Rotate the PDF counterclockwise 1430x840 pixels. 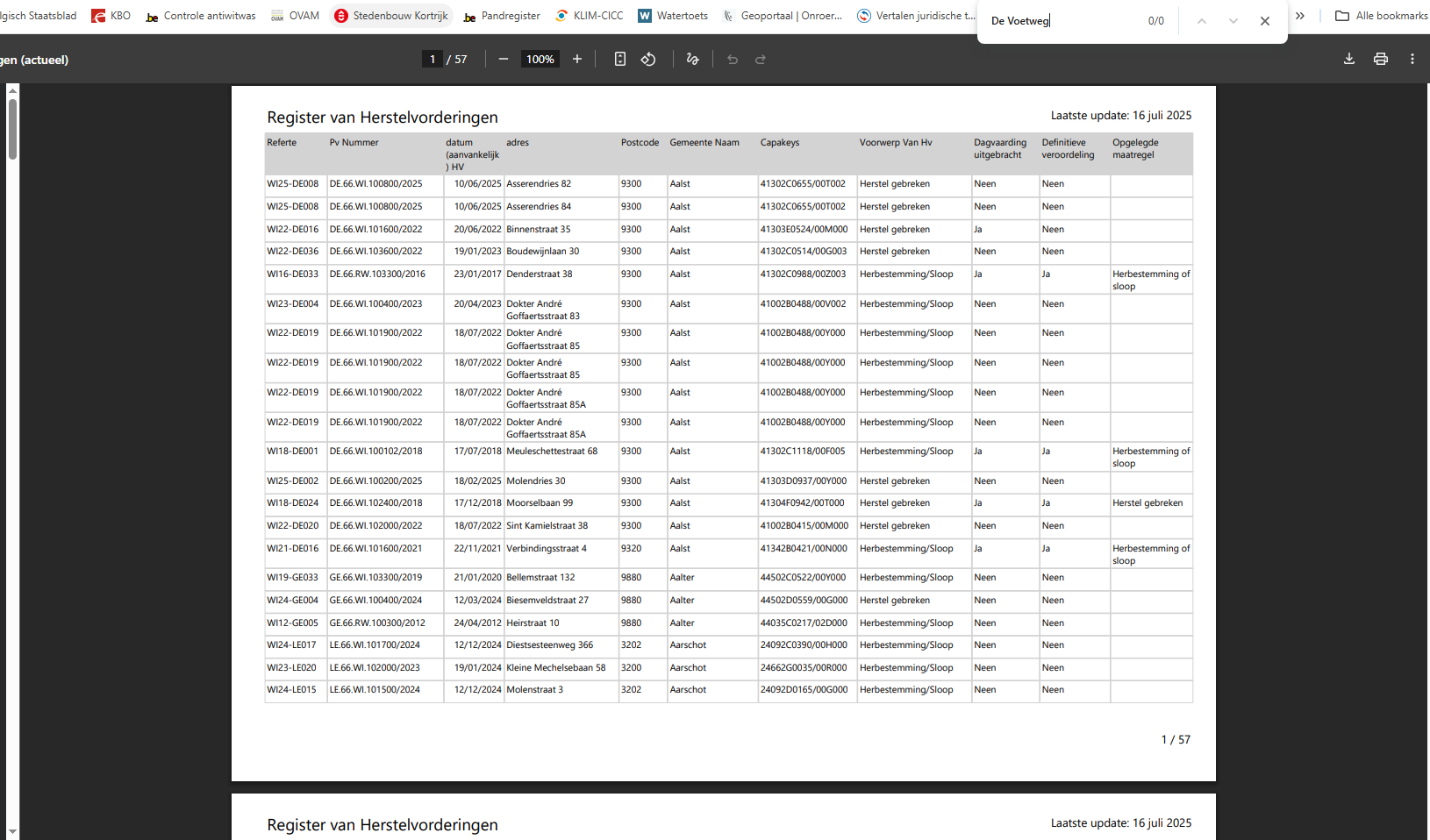(x=648, y=60)
